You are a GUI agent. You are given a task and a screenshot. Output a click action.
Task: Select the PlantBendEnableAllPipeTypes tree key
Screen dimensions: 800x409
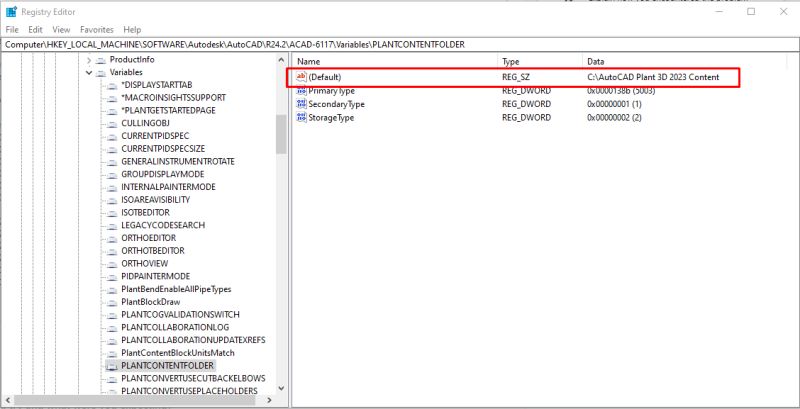click(x=176, y=289)
